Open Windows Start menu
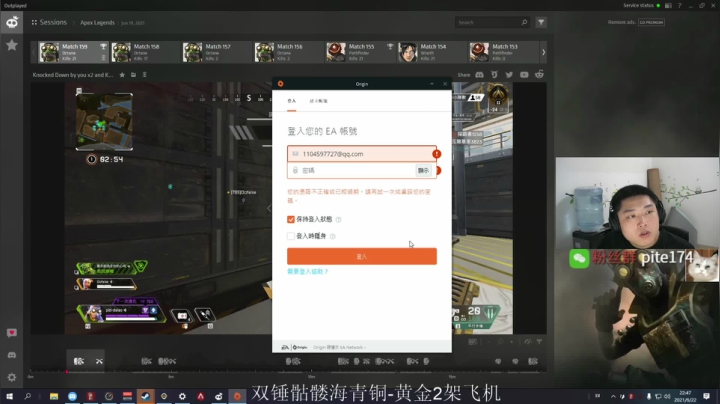This screenshot has width=720, height=404. point(9,396)
